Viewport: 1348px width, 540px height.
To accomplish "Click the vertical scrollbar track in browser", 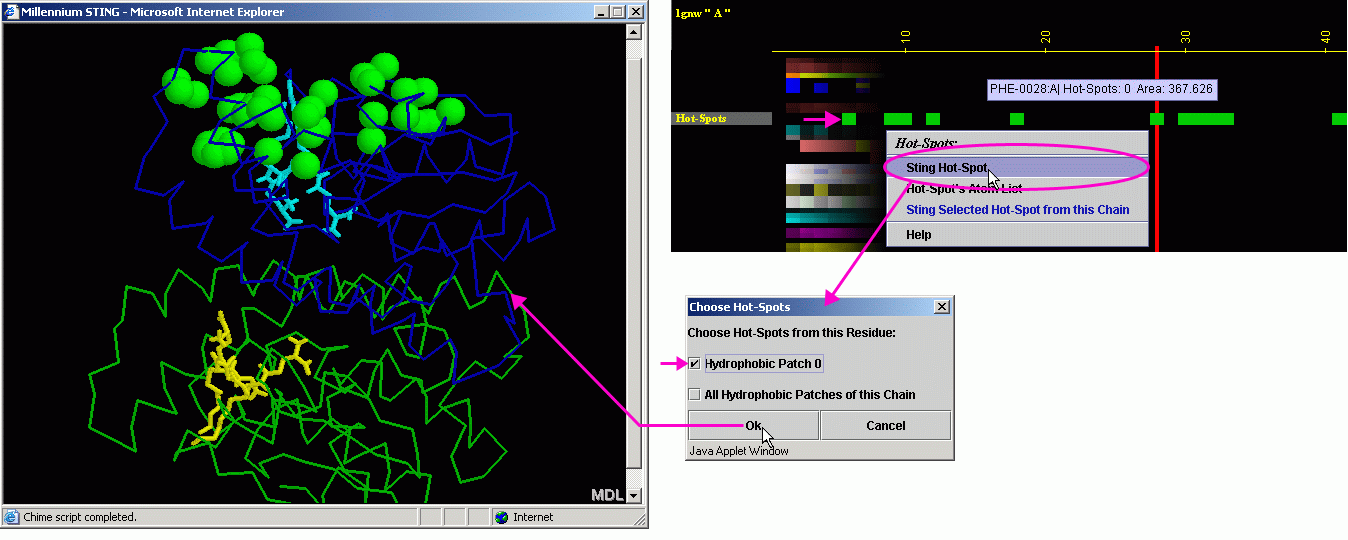I will [633, 263].
